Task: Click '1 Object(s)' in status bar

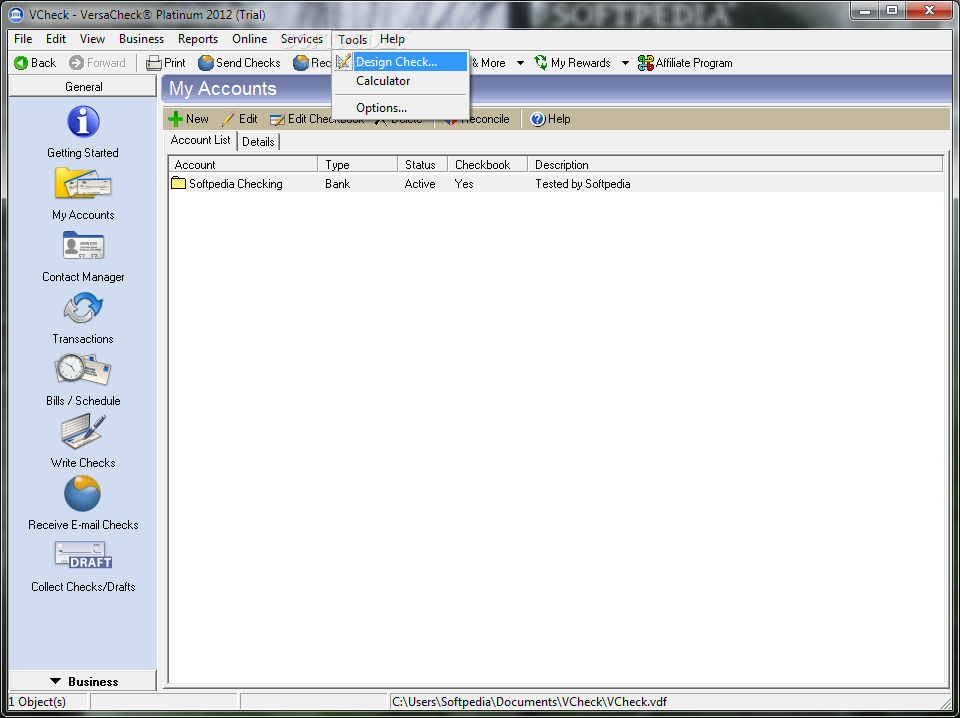Action: click(x=37, y=701)
